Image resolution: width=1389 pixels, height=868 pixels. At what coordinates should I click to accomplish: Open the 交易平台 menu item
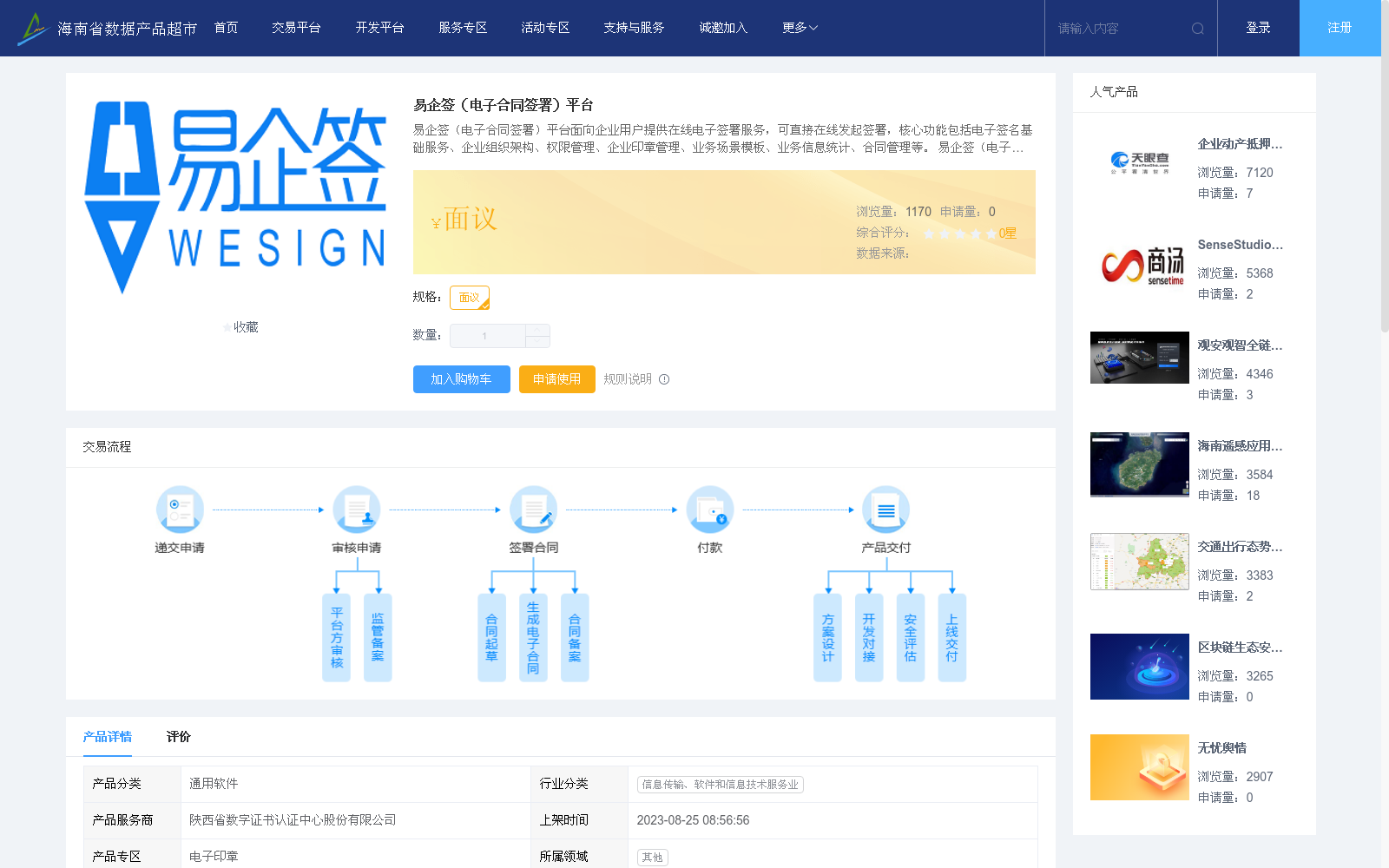pyautogui.click(x=296, y=28)
